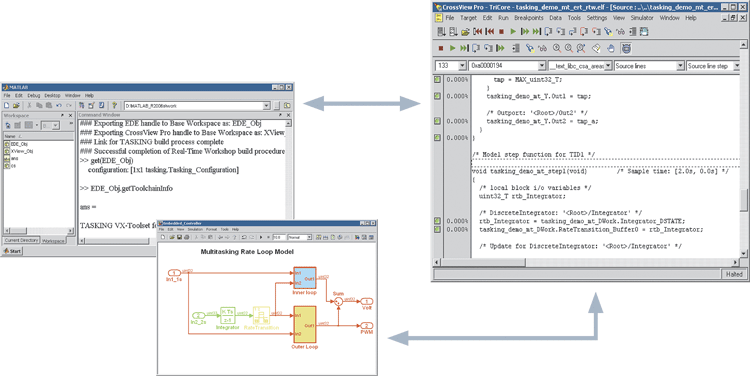This screenshot has height=376, width=750.
Task: Select the Inner loop block in Simulink model
Action: pyautogui.click(x=305, y=277)
